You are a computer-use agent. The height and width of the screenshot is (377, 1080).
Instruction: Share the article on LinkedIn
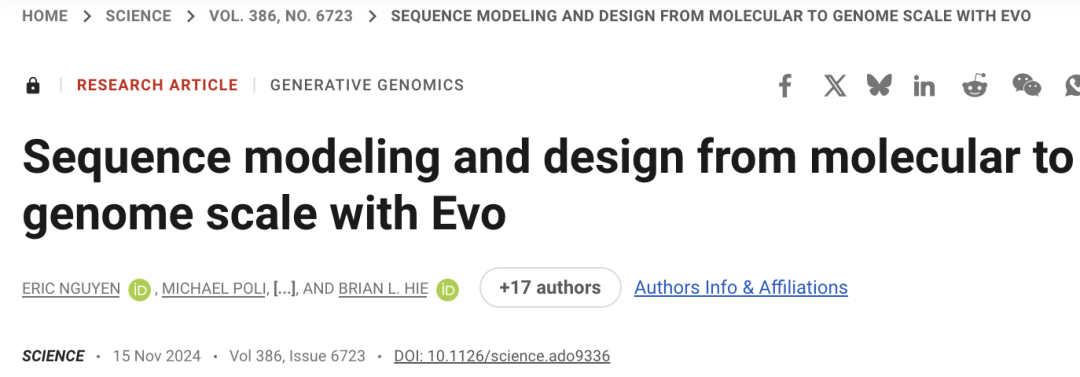click(x=924, y=86)
